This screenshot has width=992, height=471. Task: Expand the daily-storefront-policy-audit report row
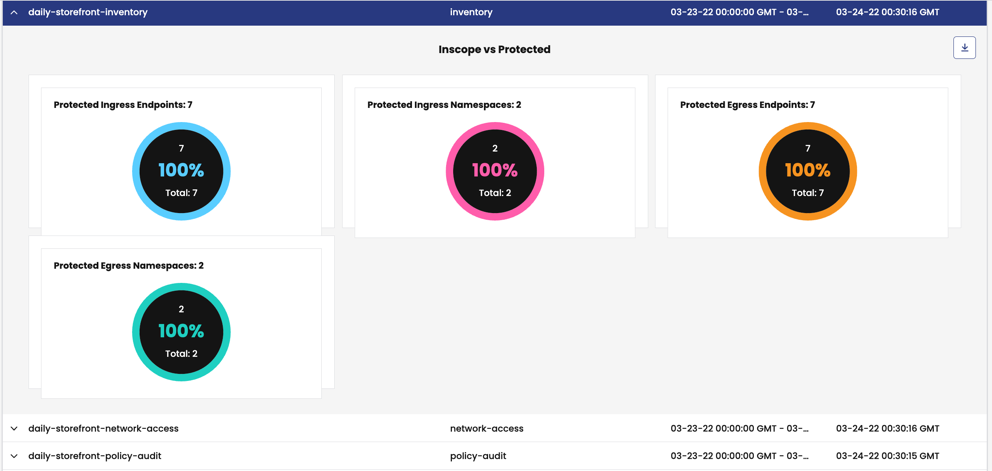(x=14, y=456)
